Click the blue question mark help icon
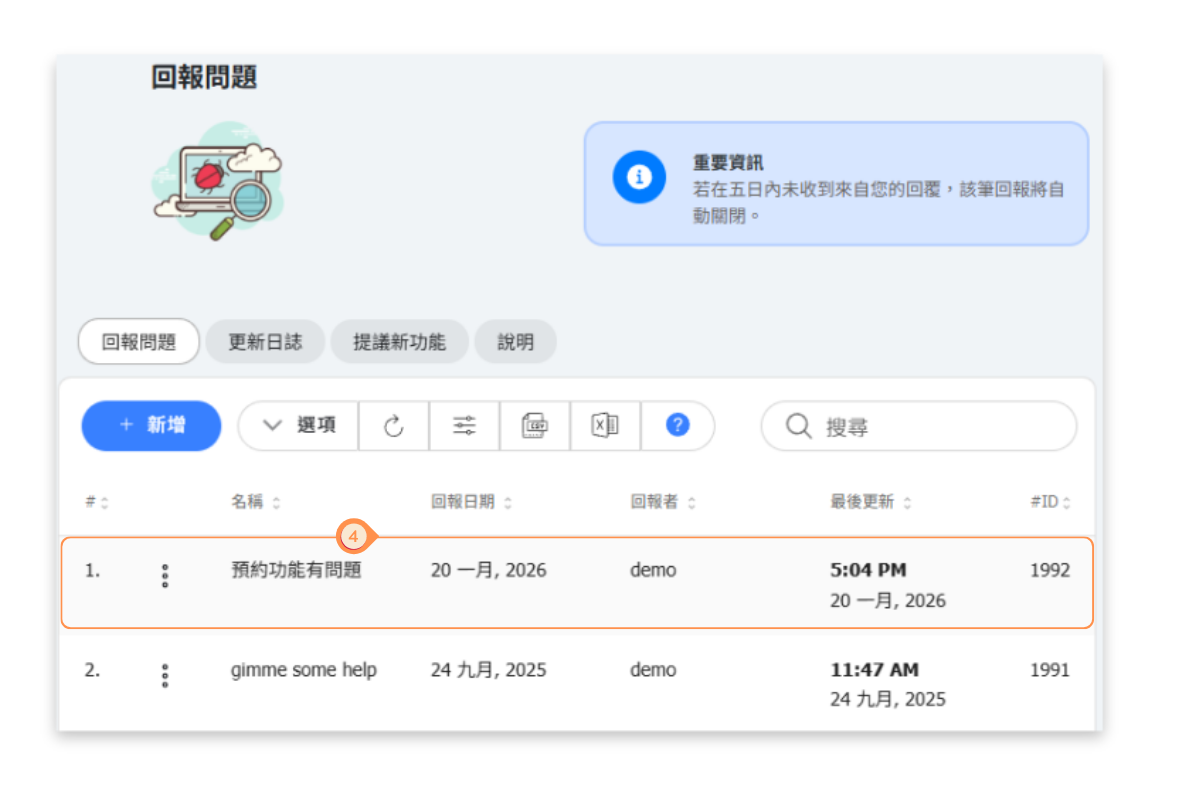This screenshot has width=1200, height=800. point(677,426)
